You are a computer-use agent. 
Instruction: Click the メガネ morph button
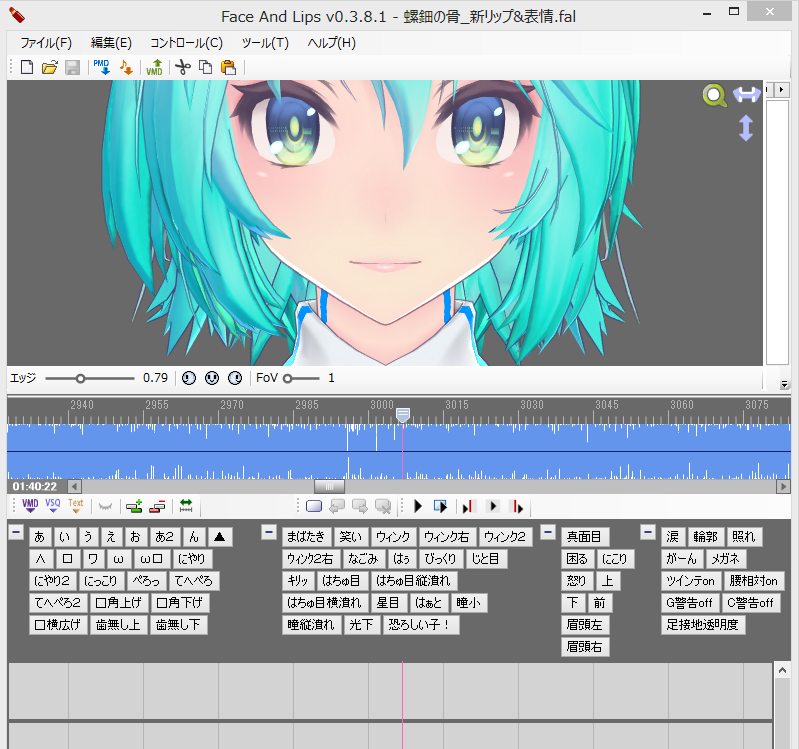726,559
